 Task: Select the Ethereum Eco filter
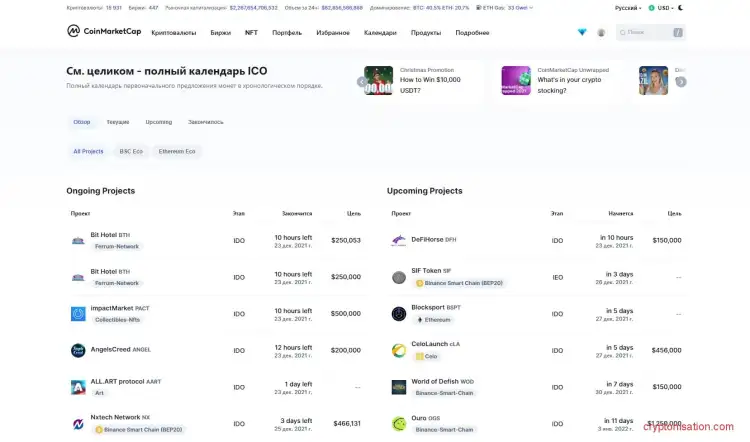click(x=177, y=151)
